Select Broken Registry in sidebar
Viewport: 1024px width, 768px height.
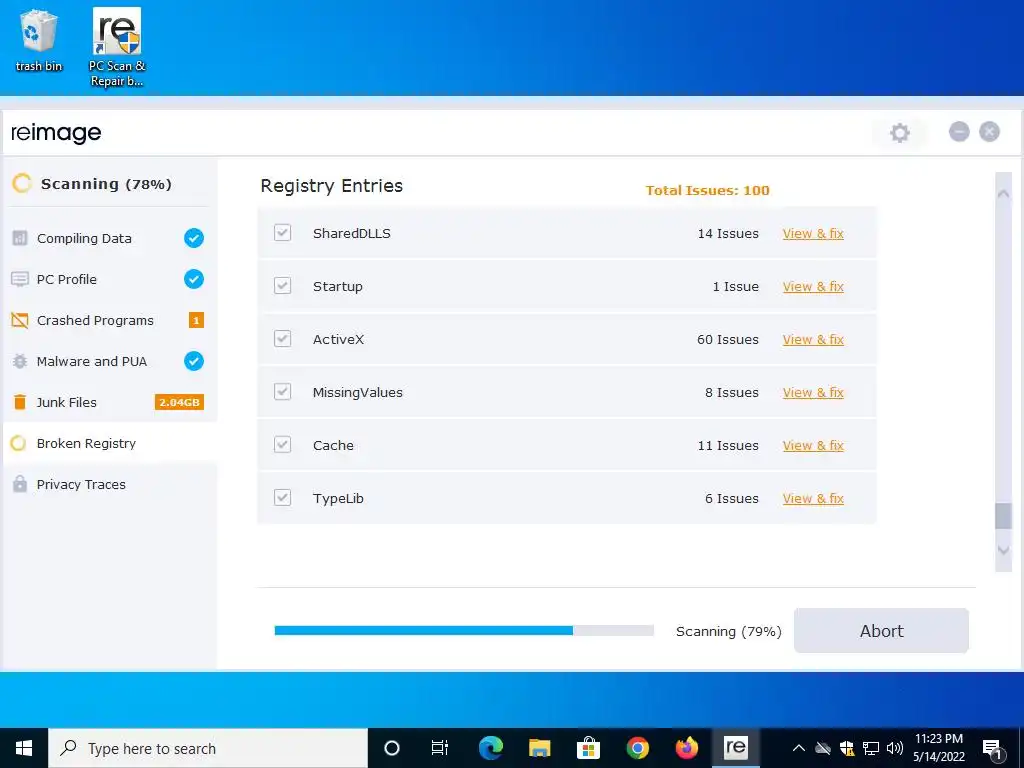coord(110,443)
